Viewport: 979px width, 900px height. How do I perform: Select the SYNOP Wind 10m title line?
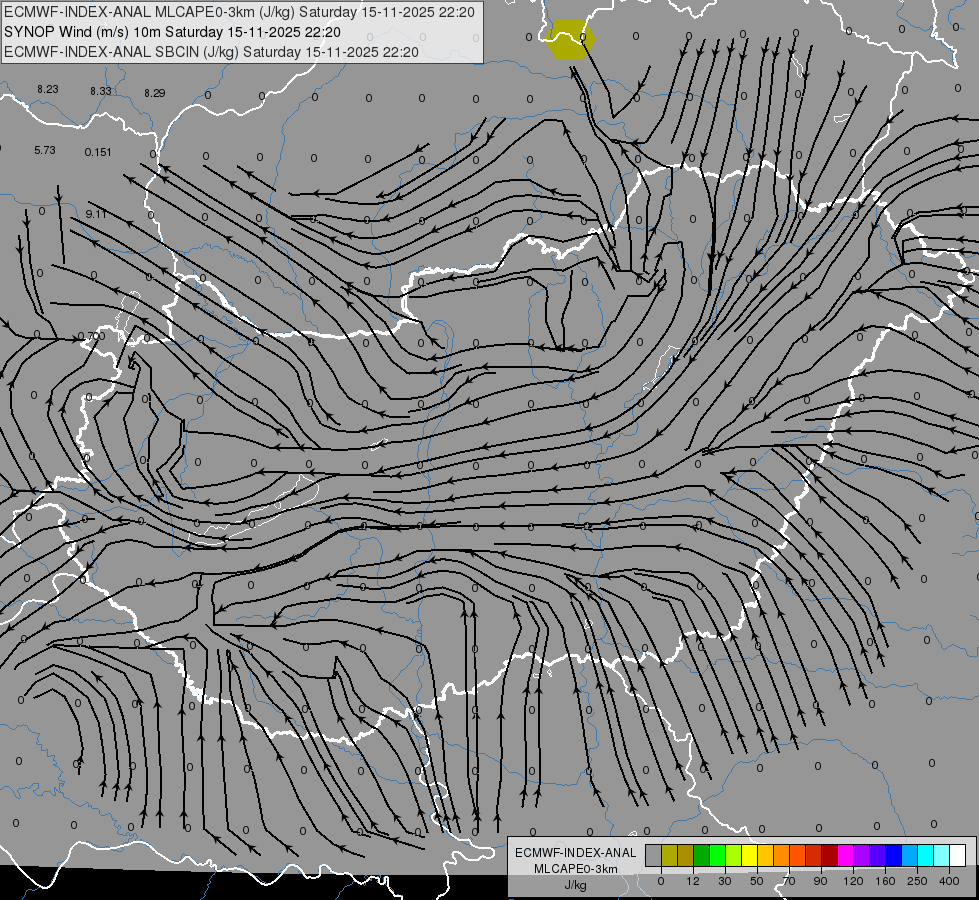(172, 32)
